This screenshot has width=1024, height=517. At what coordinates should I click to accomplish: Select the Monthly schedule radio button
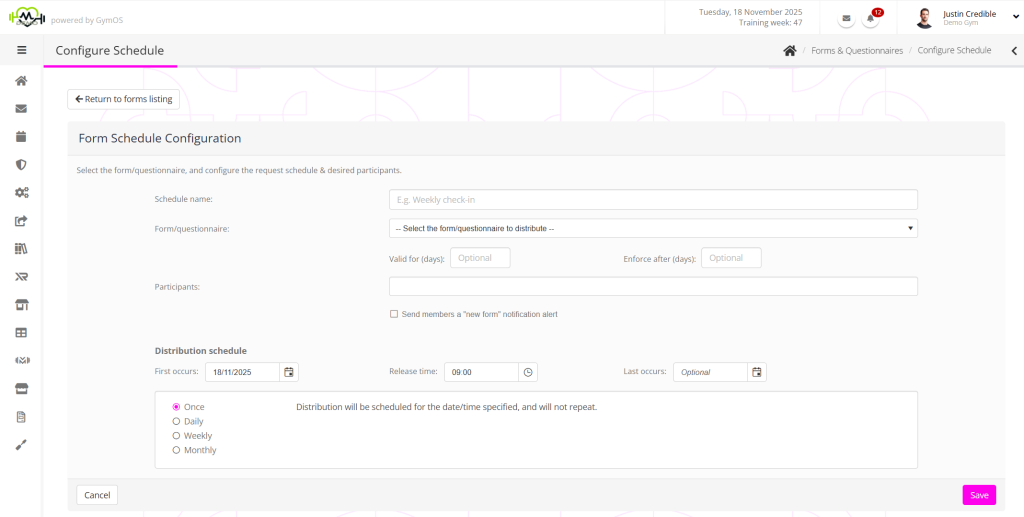[x=177, y=450]
